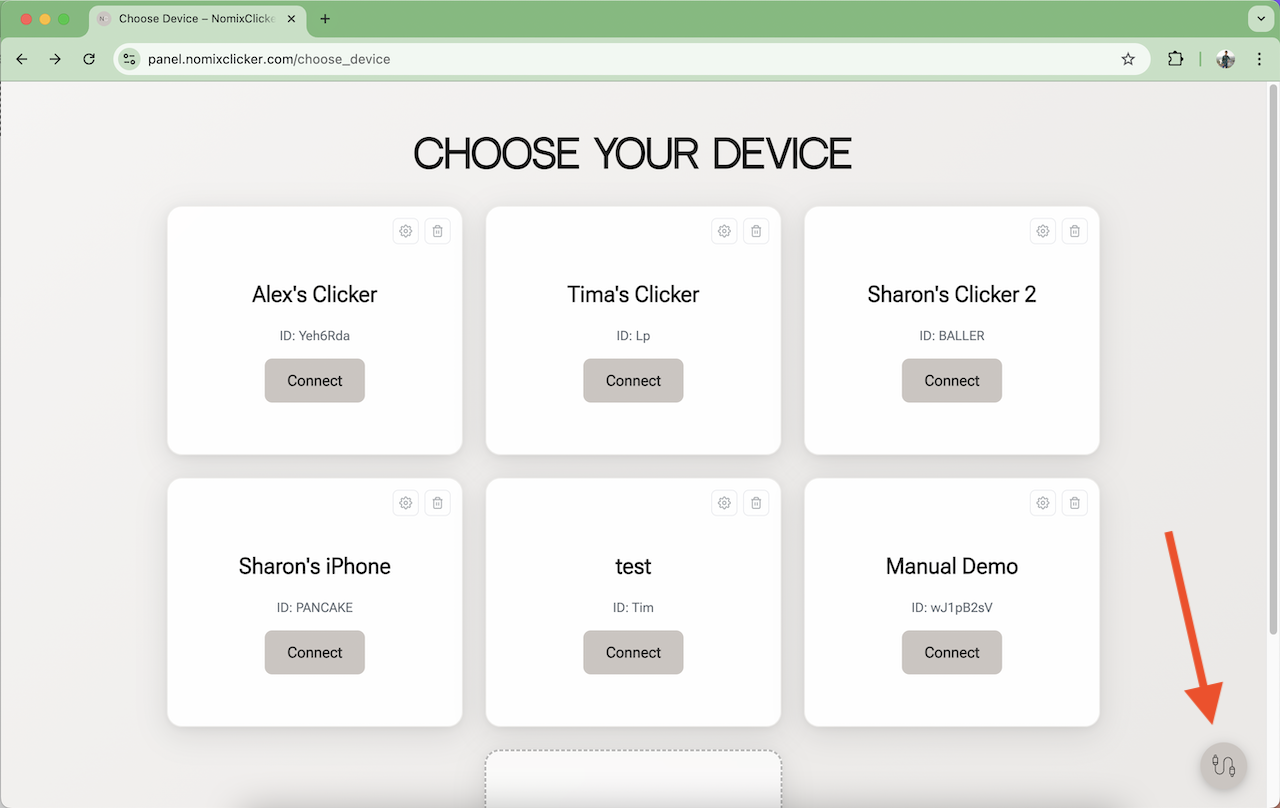This screenshot has width=1280, height=808.
Task: Click trash icon on test card
Action: click(756, 503)
